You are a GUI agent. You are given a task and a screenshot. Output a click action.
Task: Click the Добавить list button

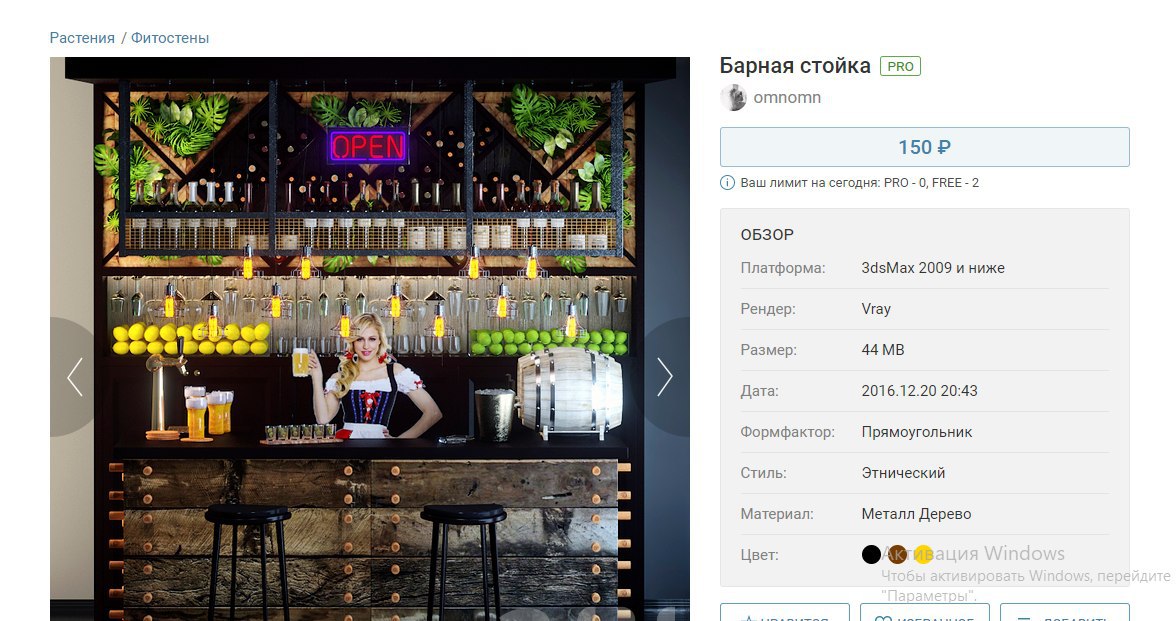pos(1065,612)
